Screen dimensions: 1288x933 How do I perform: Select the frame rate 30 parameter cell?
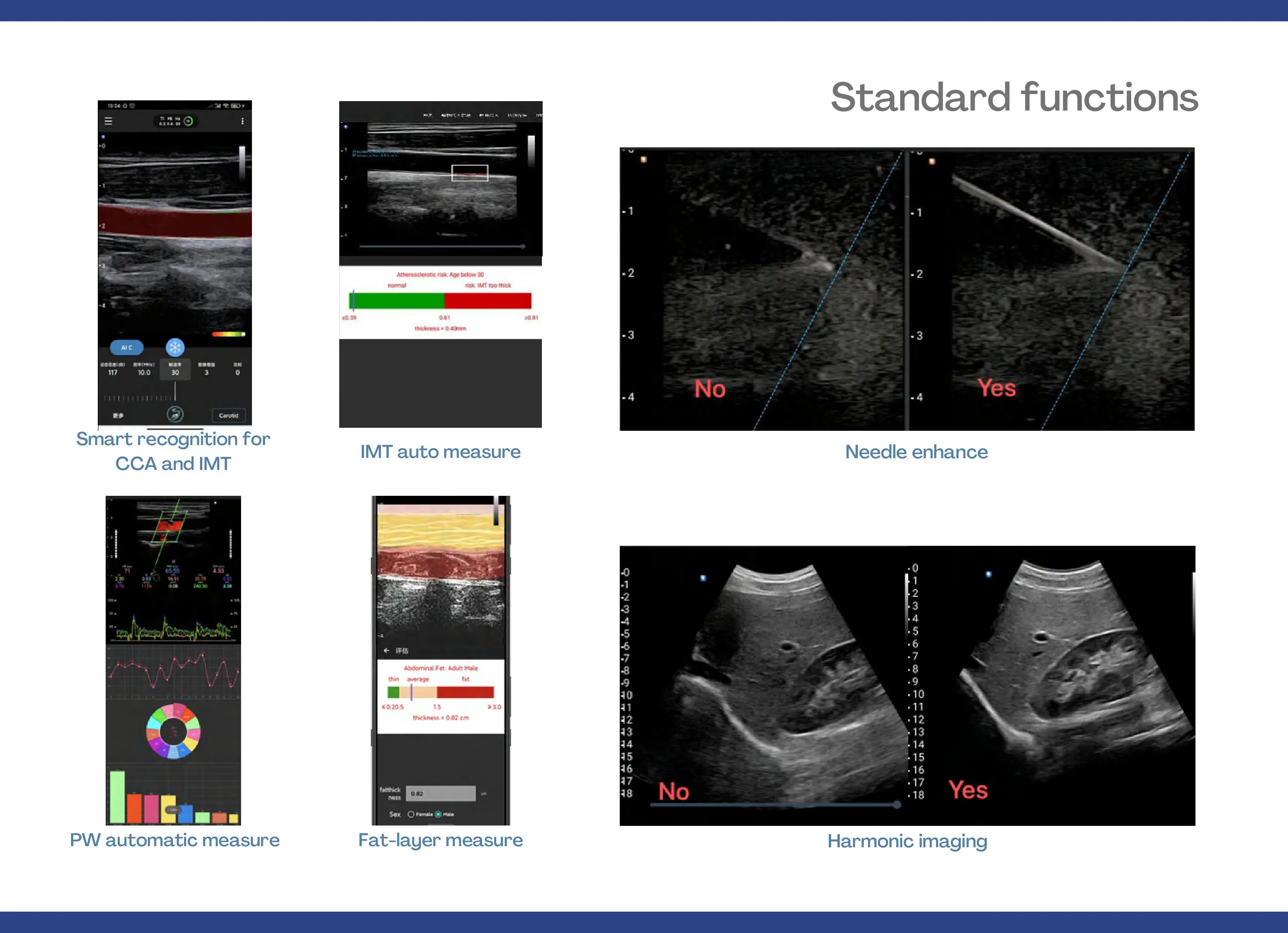click(175, 370)
